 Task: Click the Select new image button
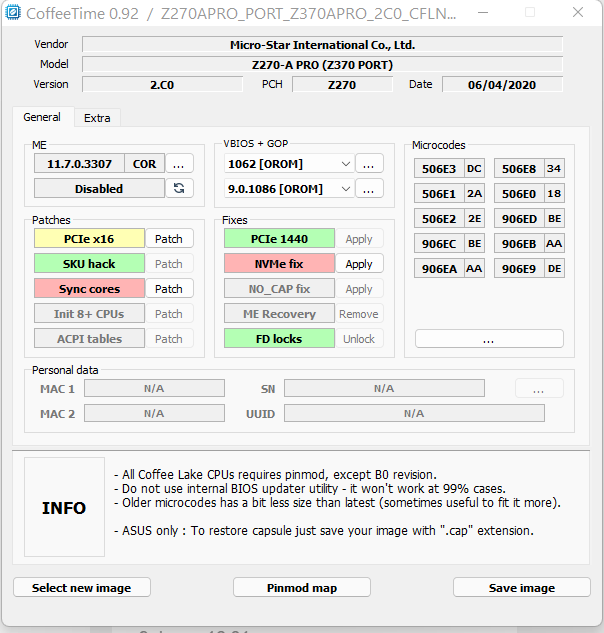82,587
